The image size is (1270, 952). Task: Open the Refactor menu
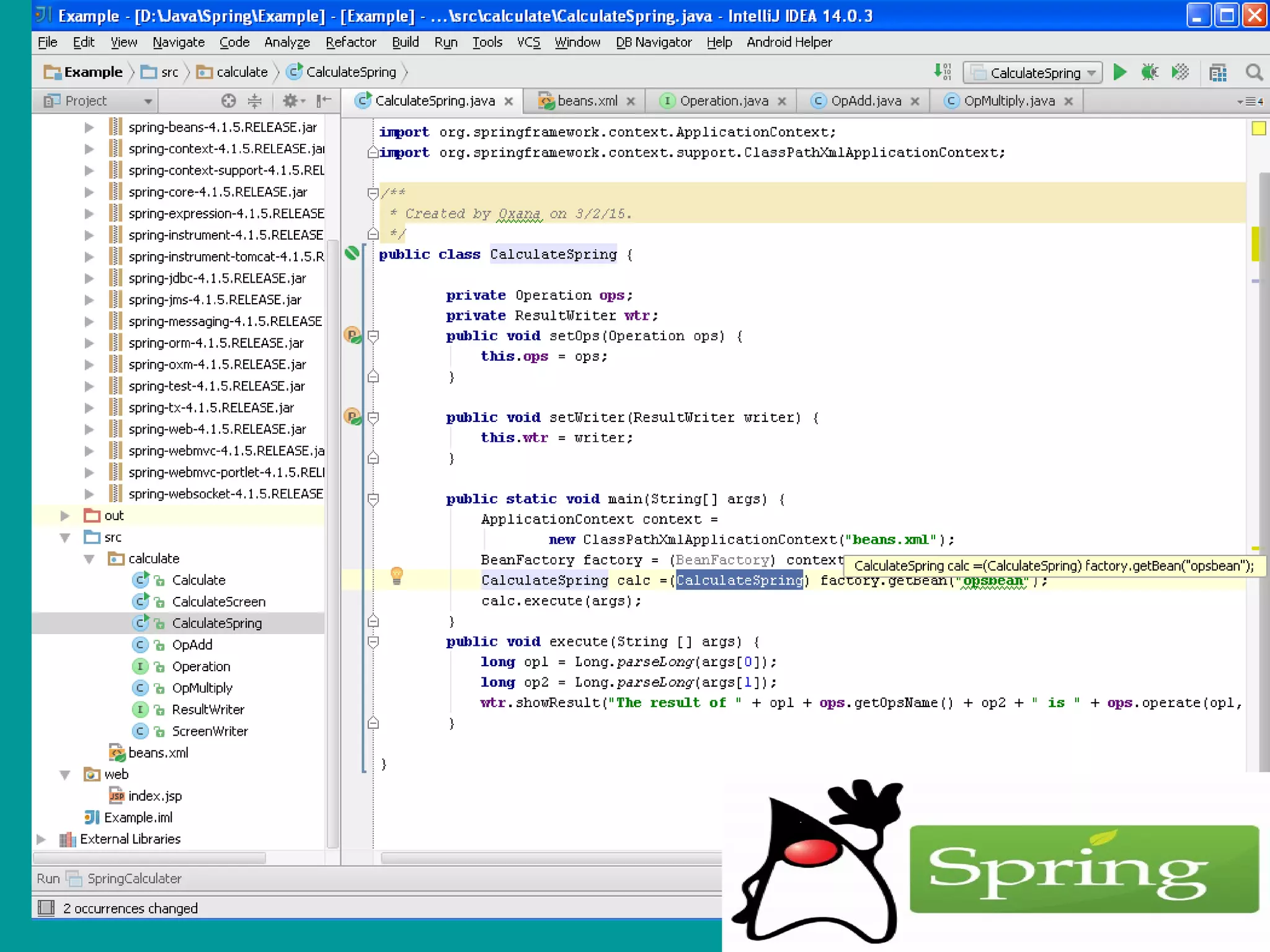(350, 42)
